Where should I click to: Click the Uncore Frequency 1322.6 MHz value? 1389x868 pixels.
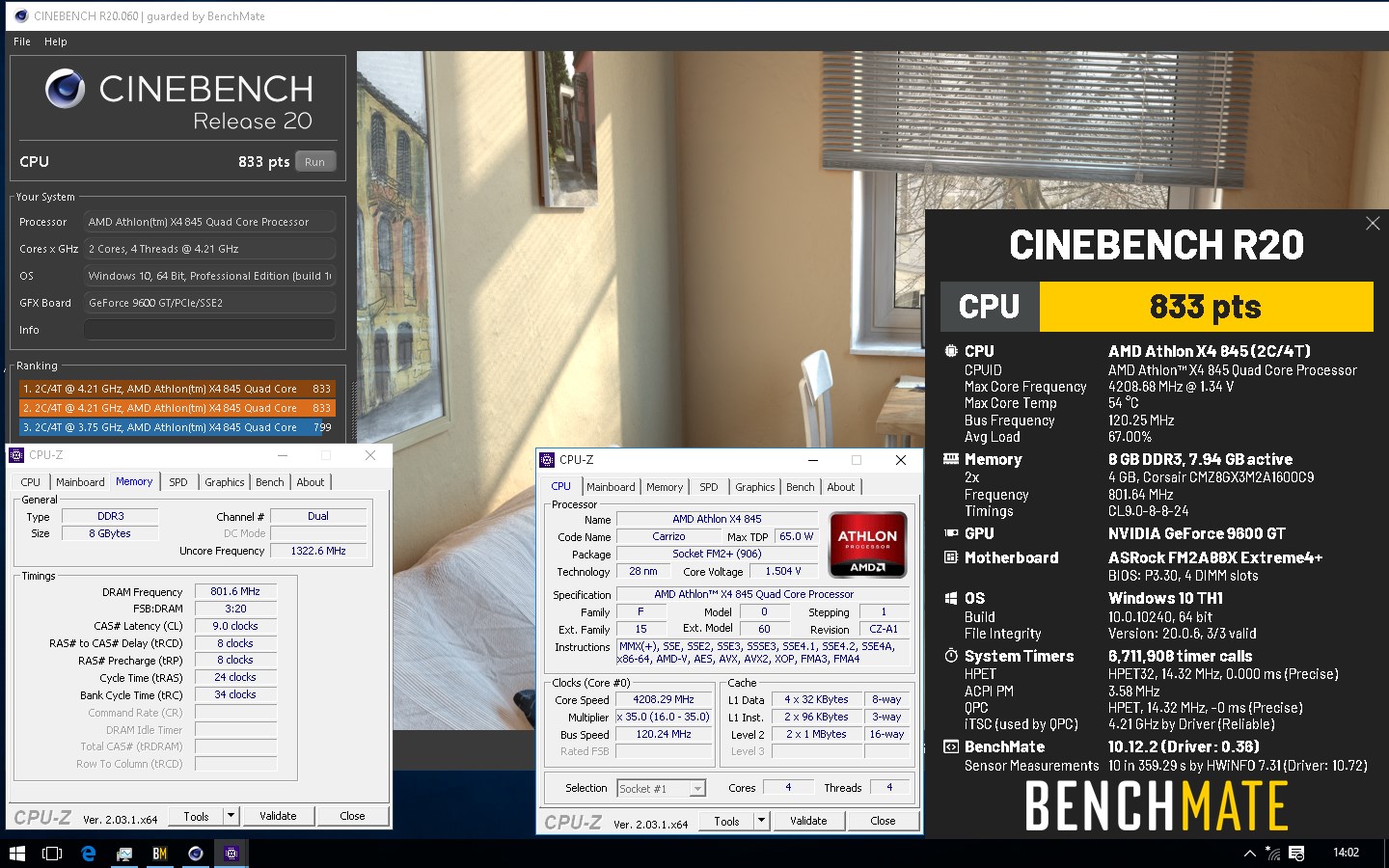coord(318,551)
